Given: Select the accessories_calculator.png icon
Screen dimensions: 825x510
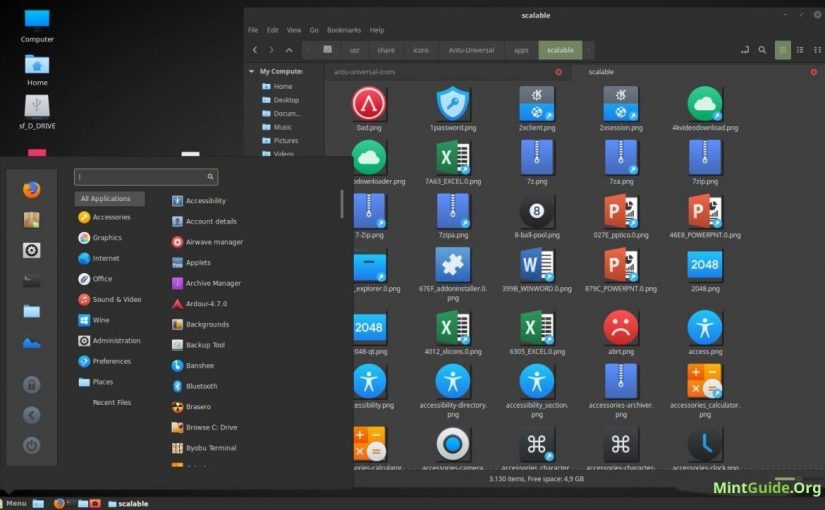Looking at the screenshot, I should (x=705, y=381).
